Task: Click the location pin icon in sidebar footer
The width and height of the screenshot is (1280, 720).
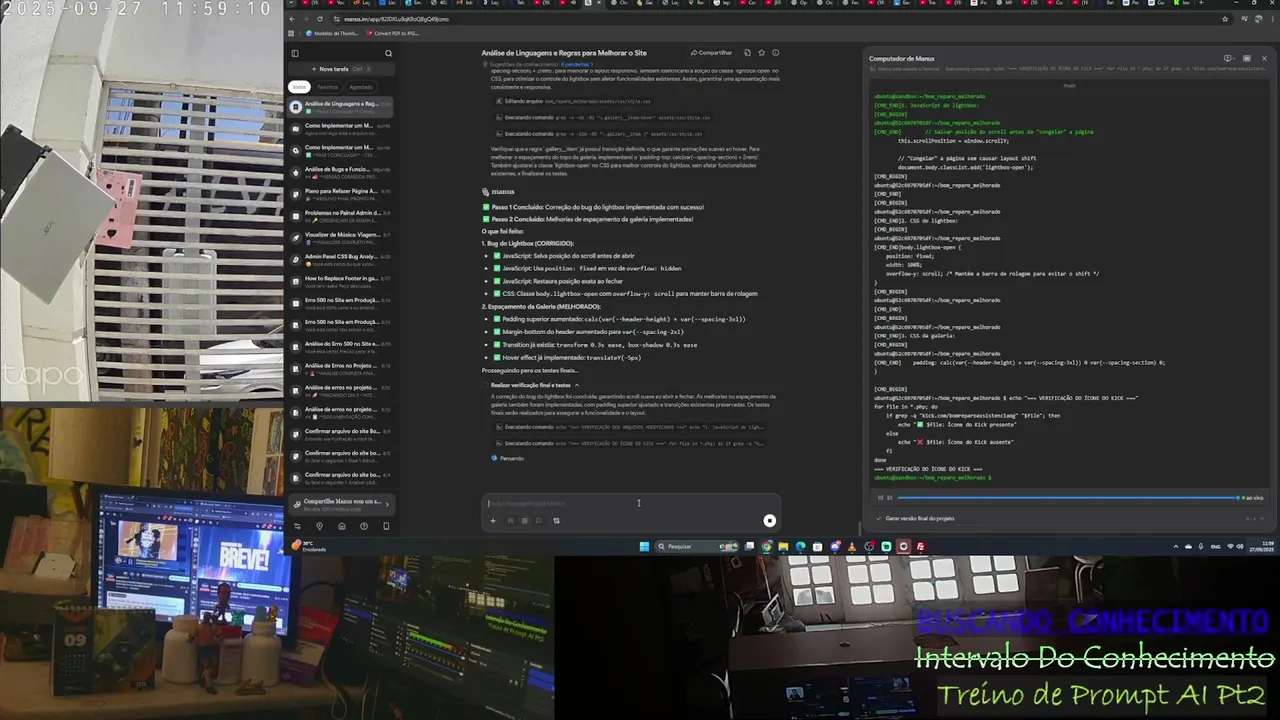Action: coord(319,526)
